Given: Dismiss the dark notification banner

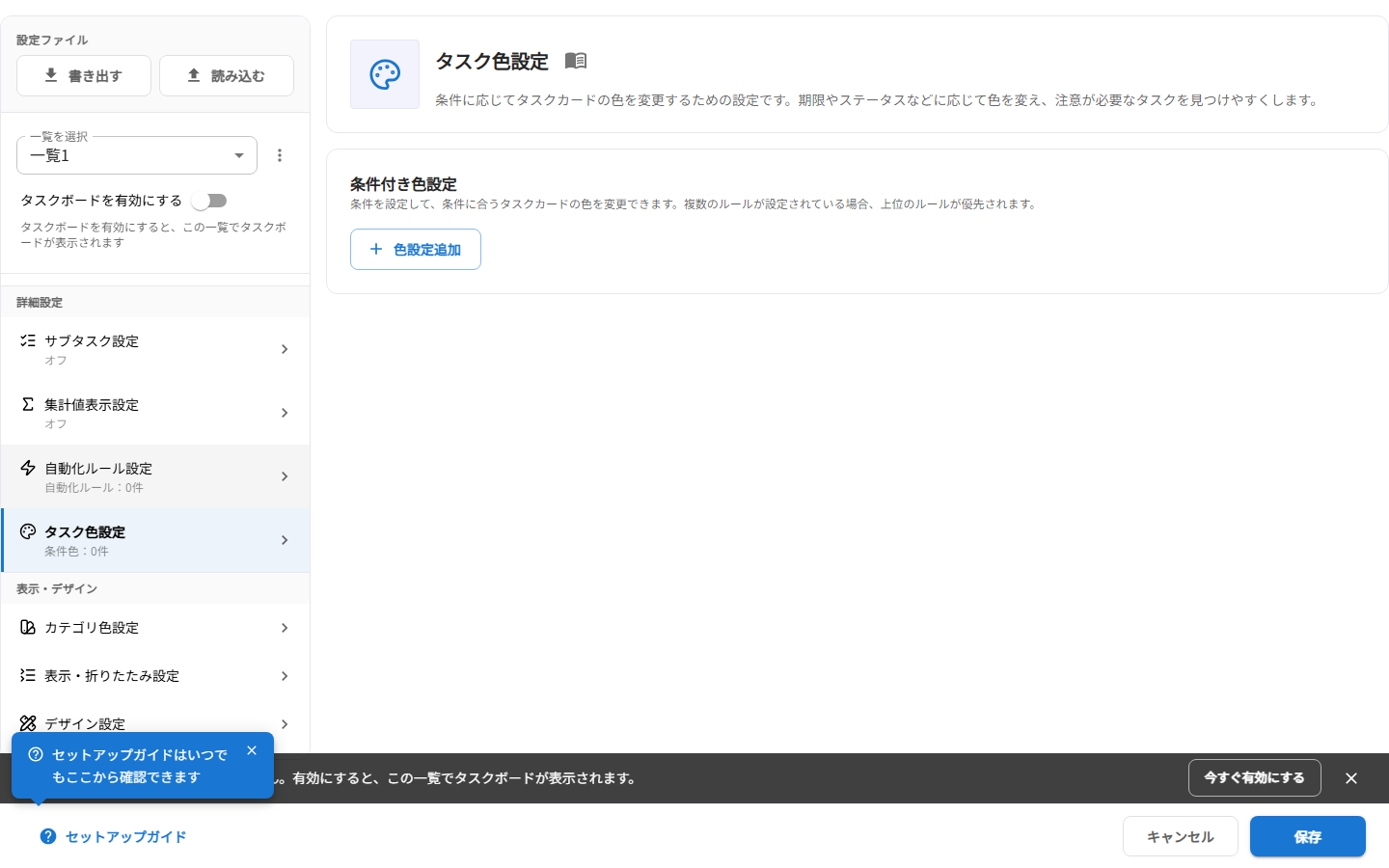Looking at the screenshot, I should coord(1351,778).
